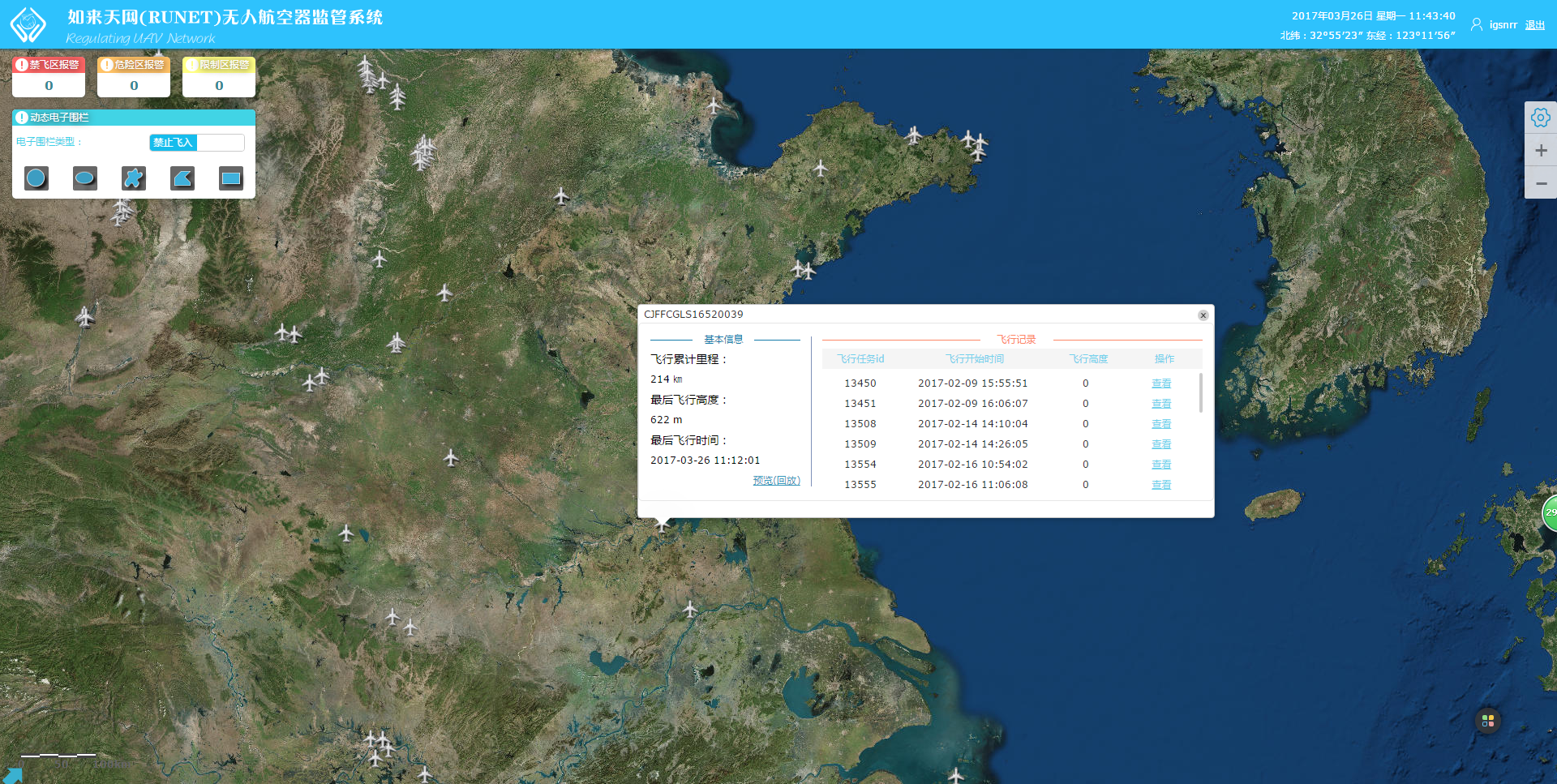Click the 电子围栏类型 label

point(49,142)
